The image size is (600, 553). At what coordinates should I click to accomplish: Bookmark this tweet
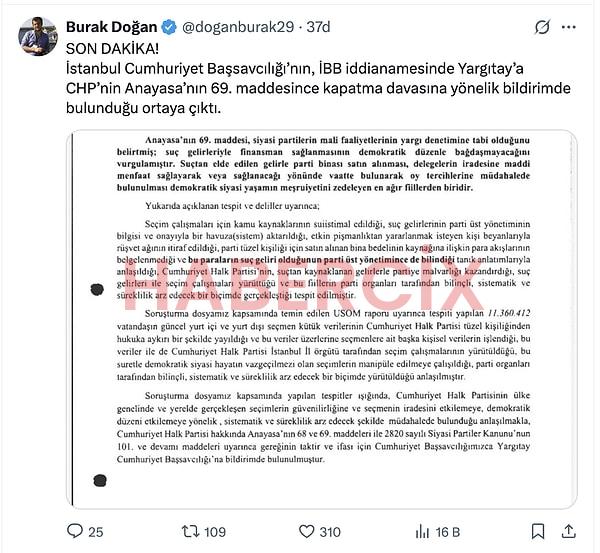tap(538, 531)
